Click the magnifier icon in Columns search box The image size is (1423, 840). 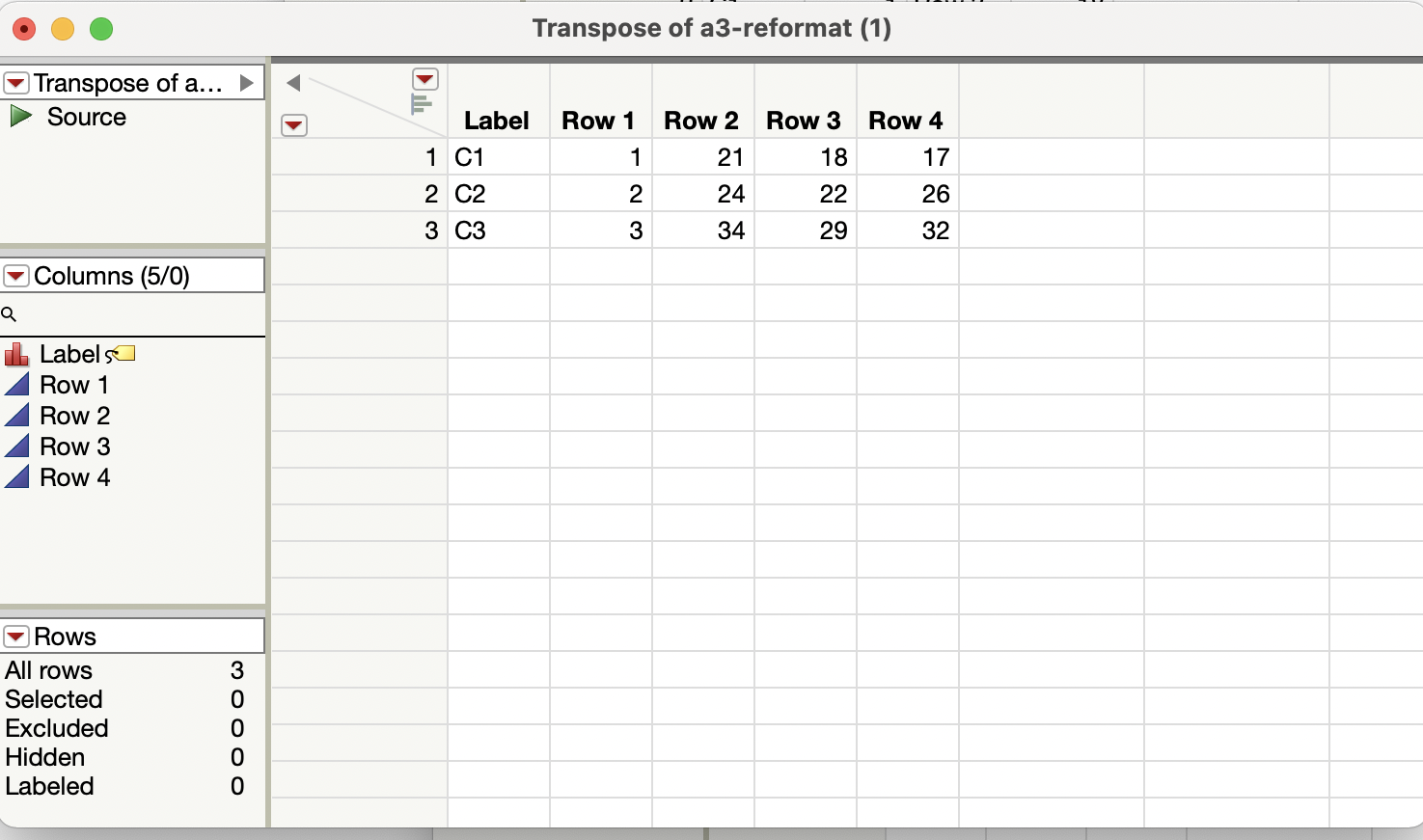10,314
